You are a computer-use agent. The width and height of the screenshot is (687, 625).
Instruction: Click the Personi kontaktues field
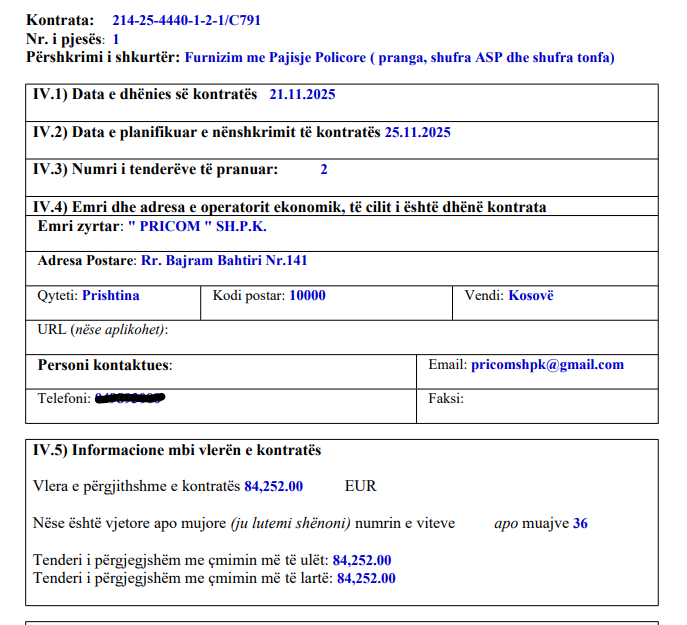tap(105, 366)
